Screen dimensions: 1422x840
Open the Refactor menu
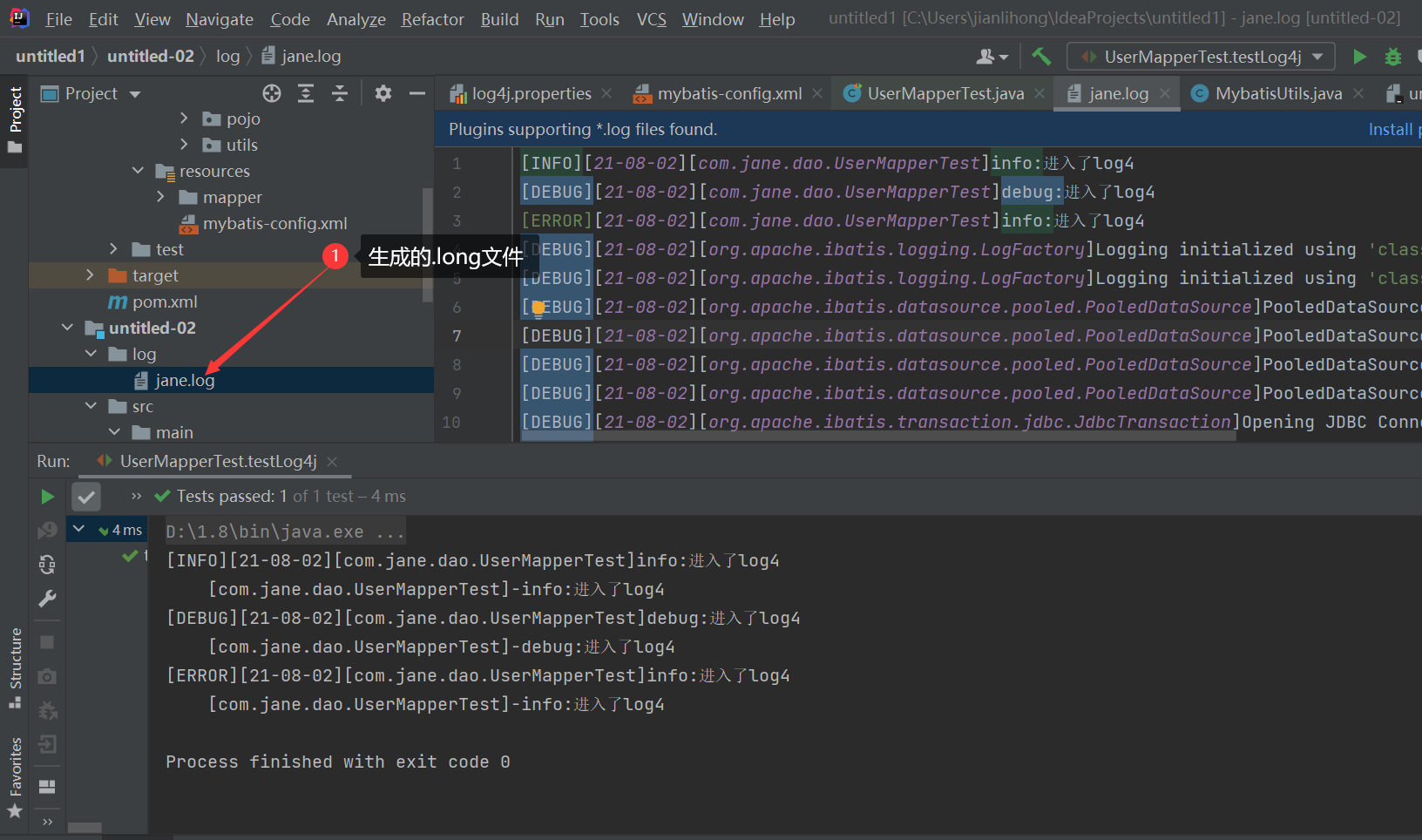432,19
